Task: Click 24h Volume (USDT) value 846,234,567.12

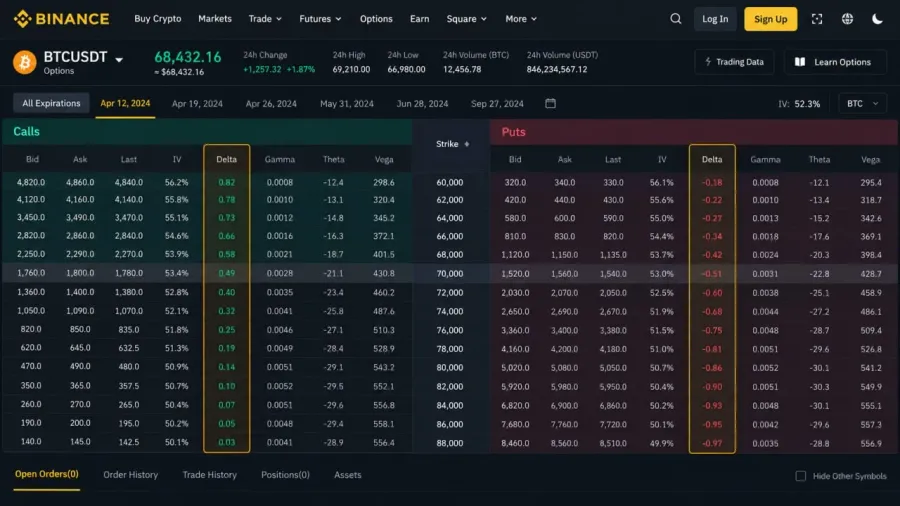Action: point(557,69)
